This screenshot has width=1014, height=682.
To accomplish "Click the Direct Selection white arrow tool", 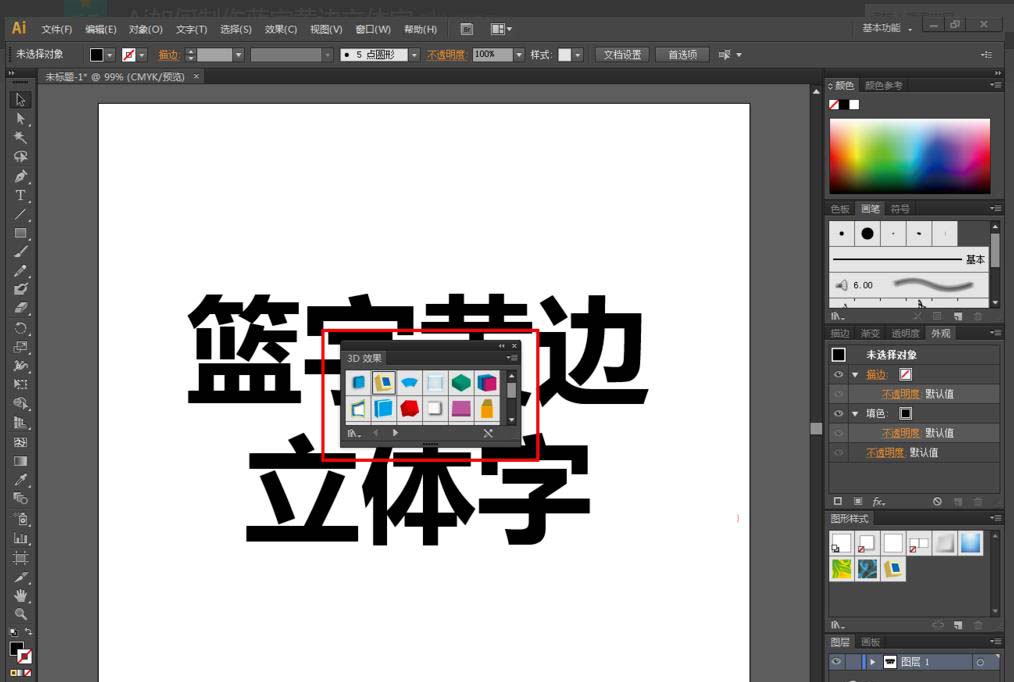I will (20, 119).
